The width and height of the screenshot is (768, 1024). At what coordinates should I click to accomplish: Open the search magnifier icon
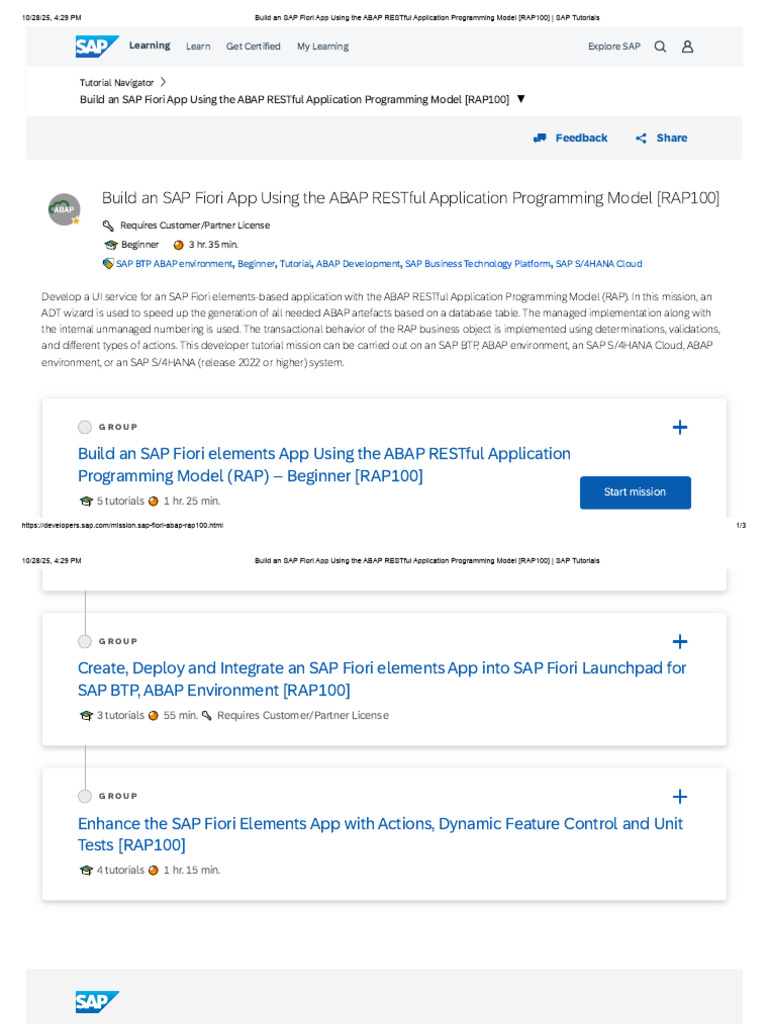tap(660, 46)
